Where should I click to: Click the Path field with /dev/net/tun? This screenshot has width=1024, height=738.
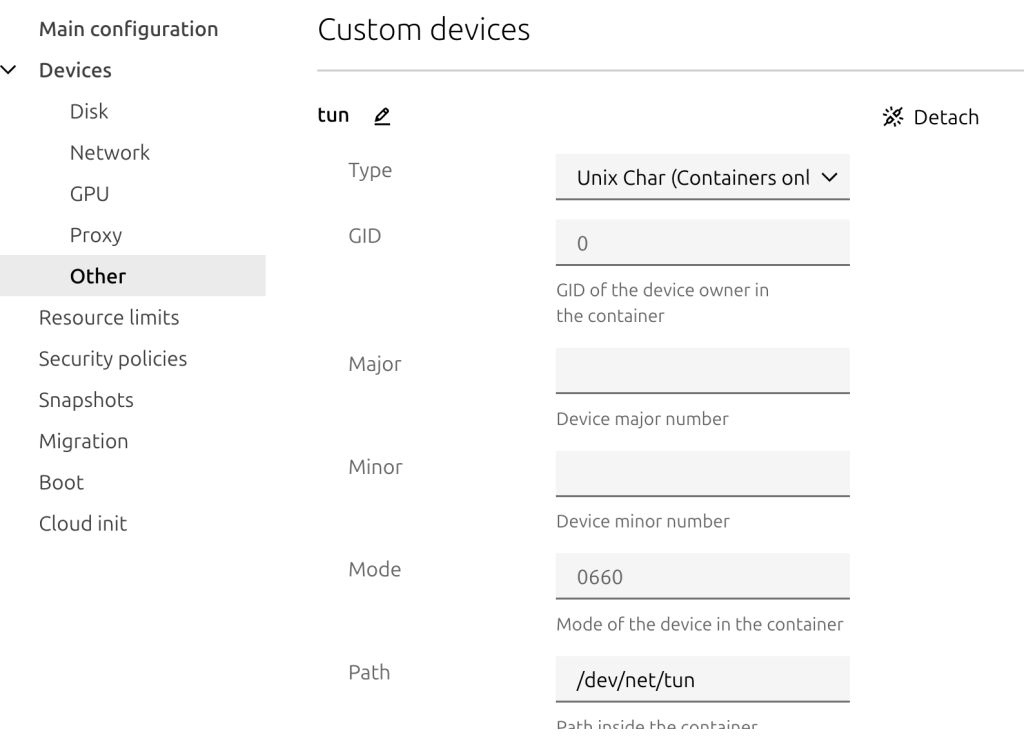pyautogui.click(x=702, y=680)
